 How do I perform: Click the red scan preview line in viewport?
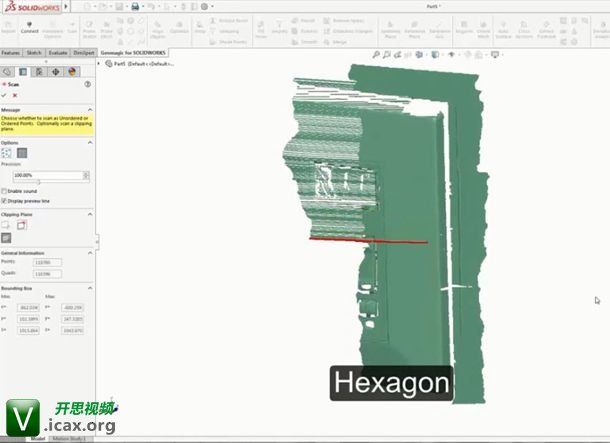pos(369,241)
